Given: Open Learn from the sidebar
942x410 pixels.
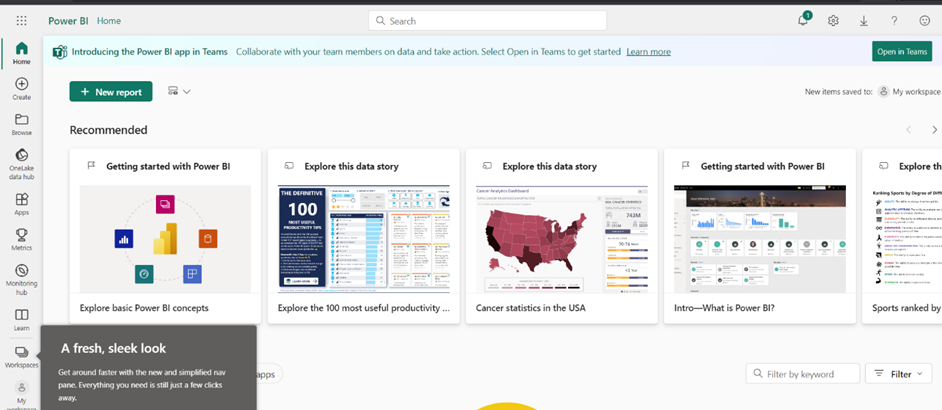Looking at the screenshot, I should 22,320.
